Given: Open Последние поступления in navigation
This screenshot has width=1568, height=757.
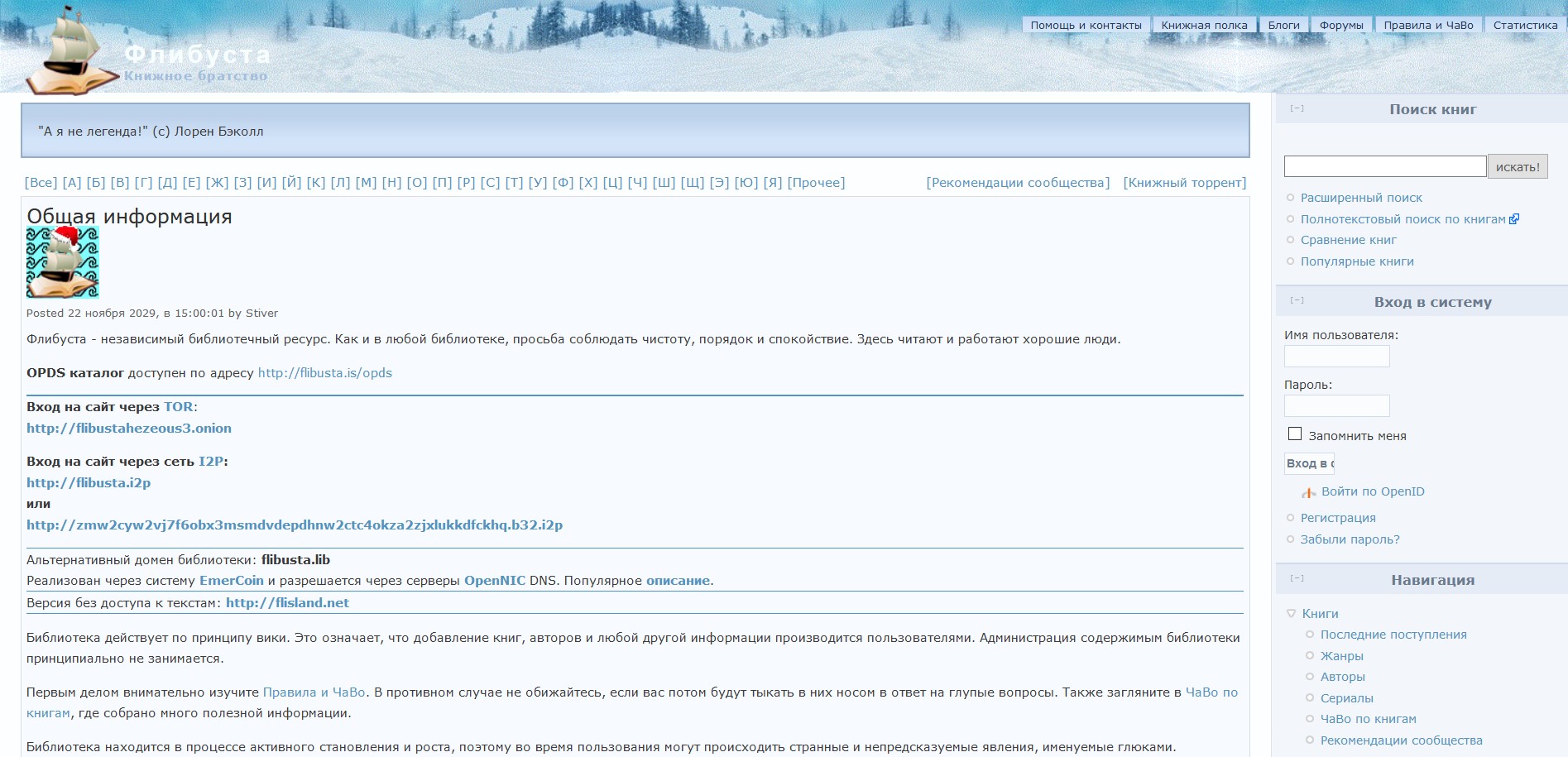Looking at the screenshot, I should [1393, 635].
